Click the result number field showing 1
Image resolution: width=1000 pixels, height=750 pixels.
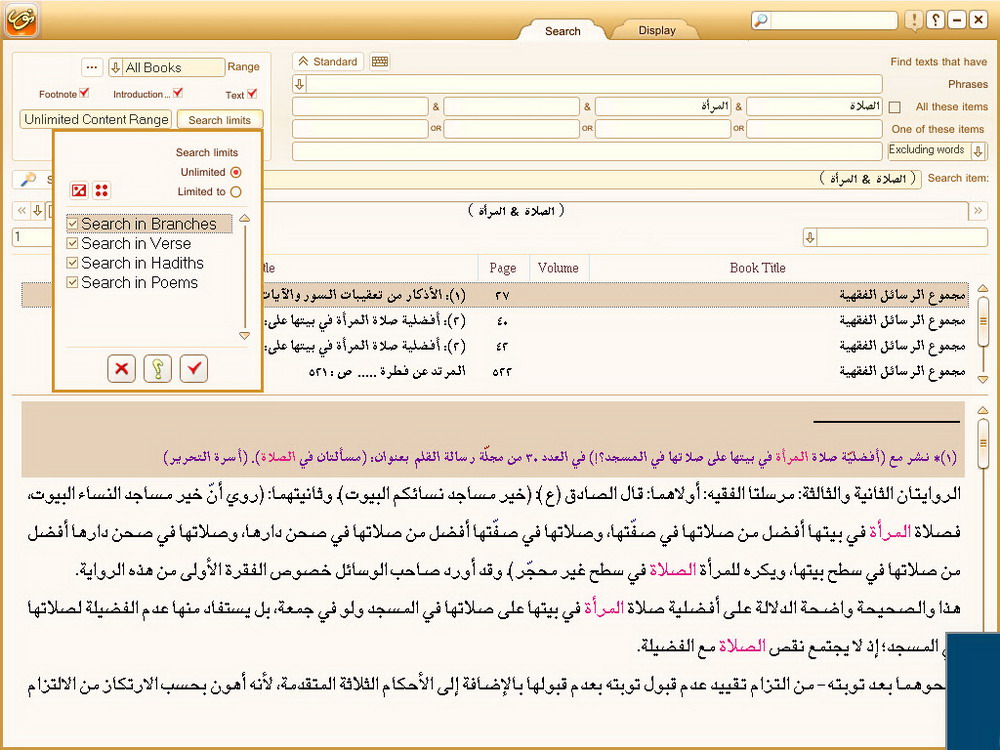click(32, 237)
